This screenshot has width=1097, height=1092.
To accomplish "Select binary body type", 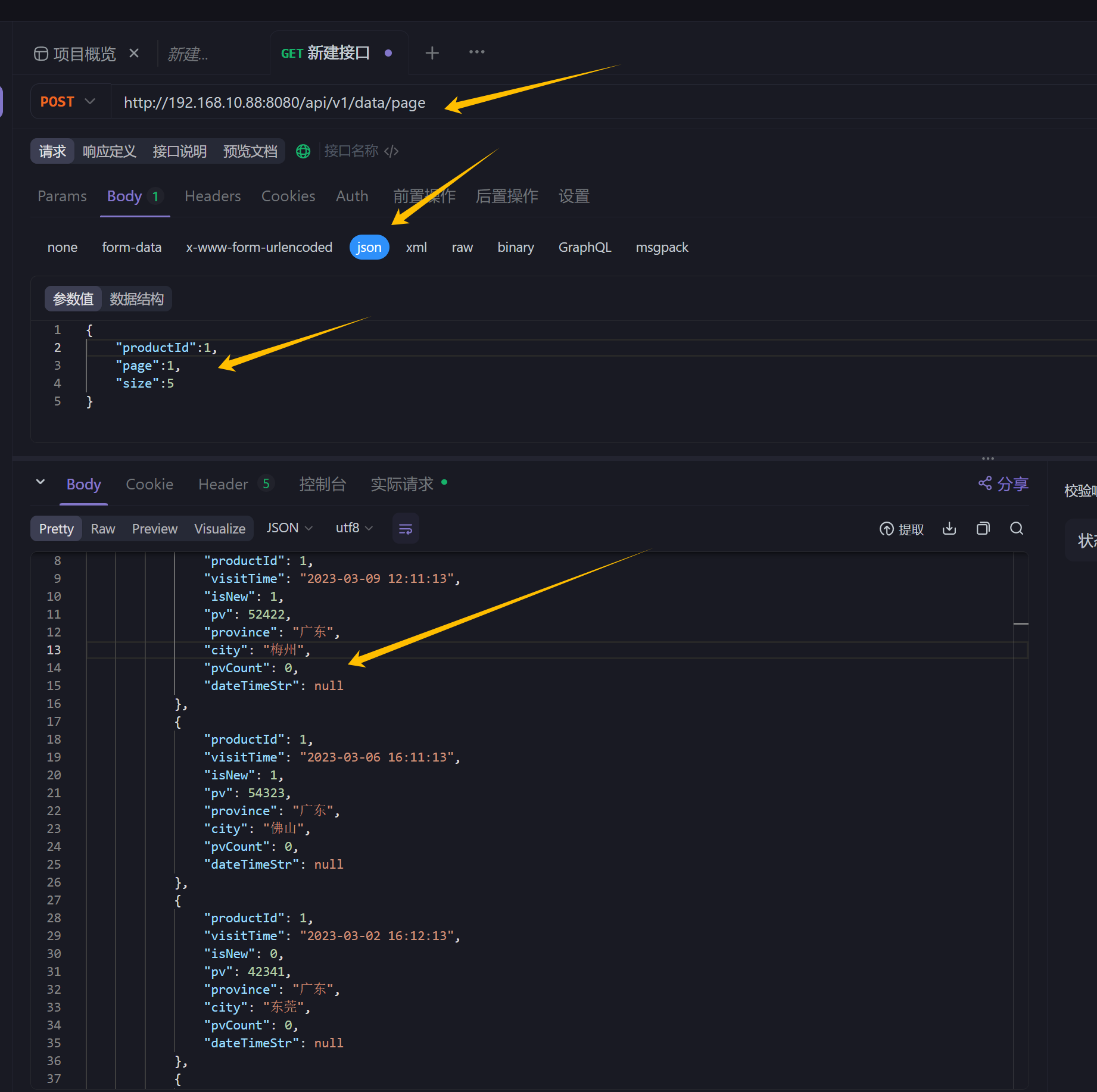I will tap(516, 247).
